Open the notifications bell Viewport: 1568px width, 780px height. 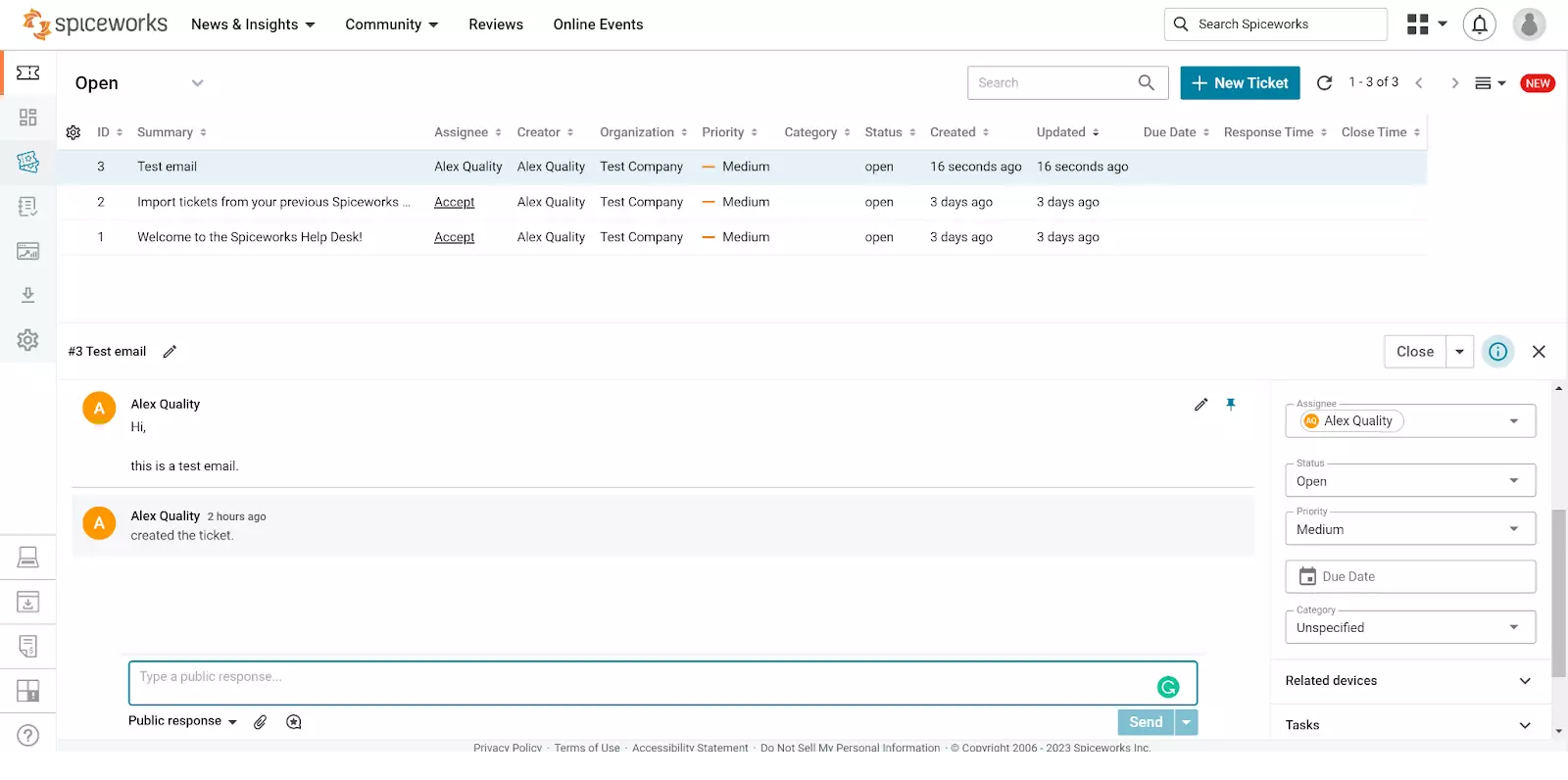[x=1479, y=24]
